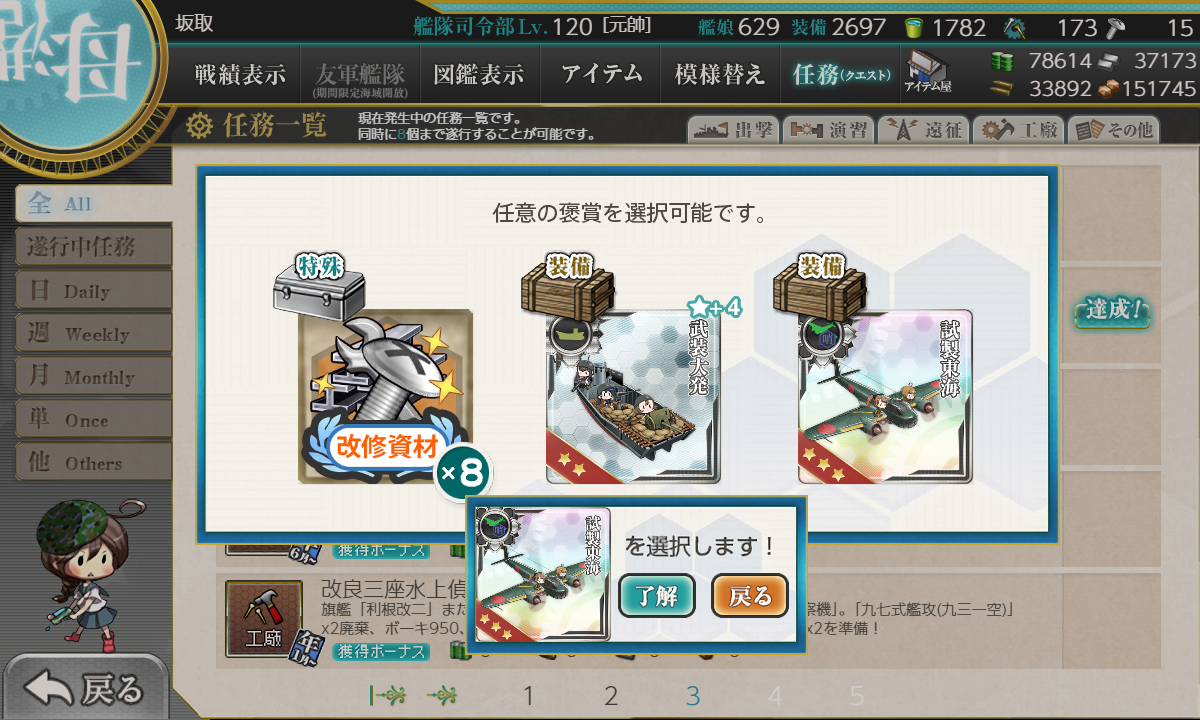Choose the 武装大発 equipment reward card
The height and width of the screenshot is (720, 1200).
point(633,397)
